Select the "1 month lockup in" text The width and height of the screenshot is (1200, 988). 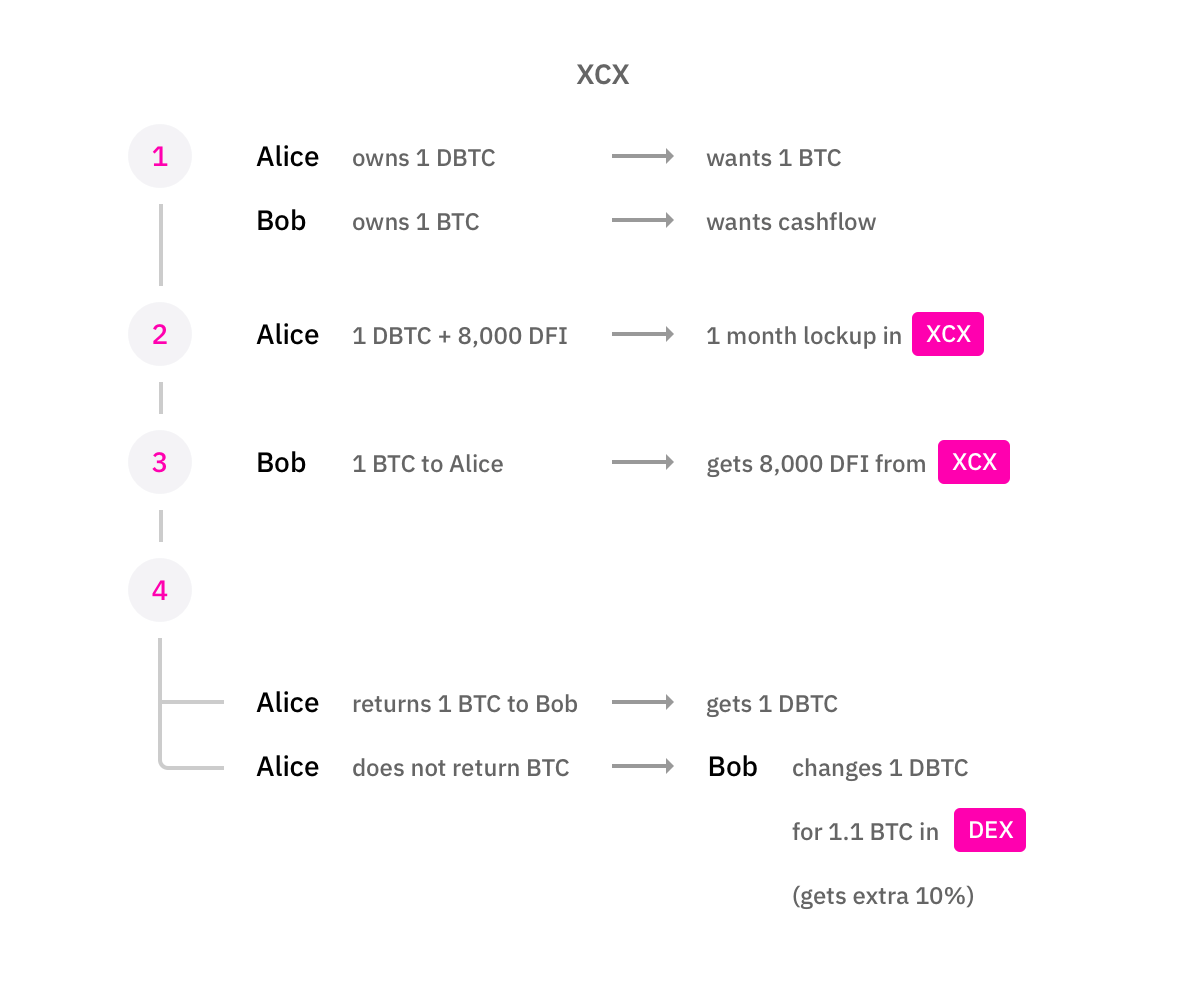(x=804, y=336)
